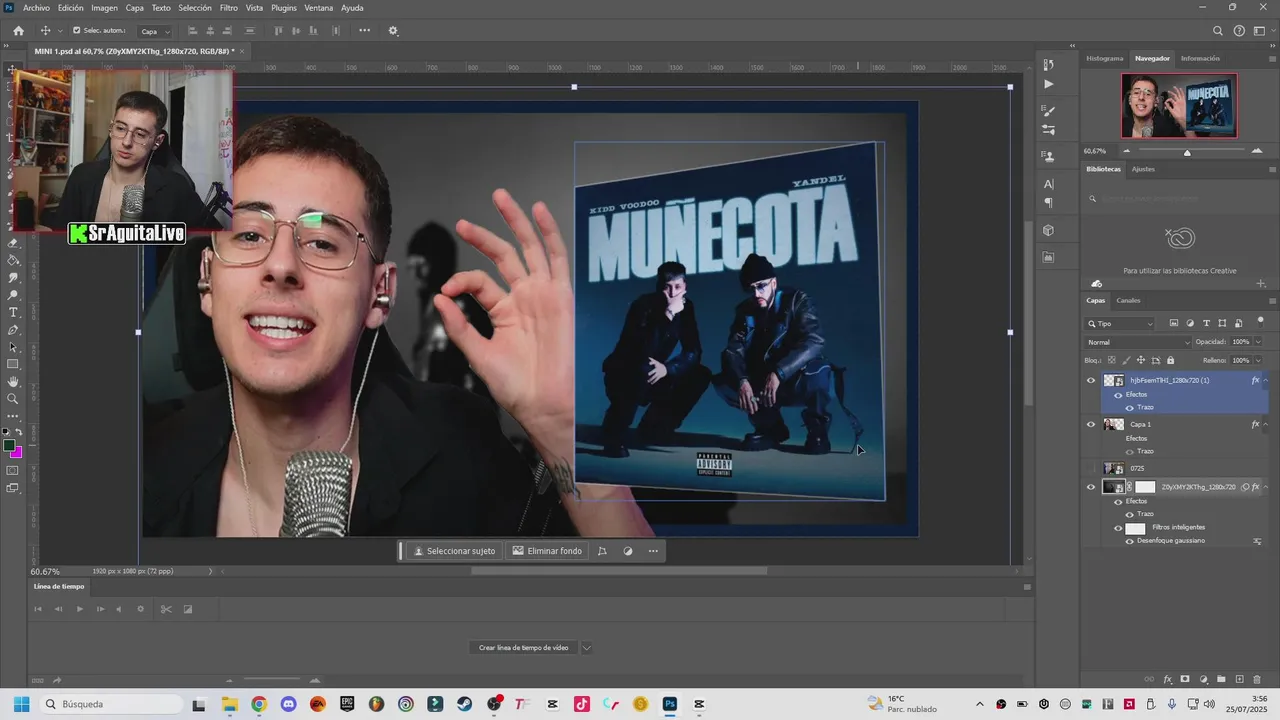The image size is (1280, 720).
Task: Open the Actions panel play icon
Action: coord(1048,84)
